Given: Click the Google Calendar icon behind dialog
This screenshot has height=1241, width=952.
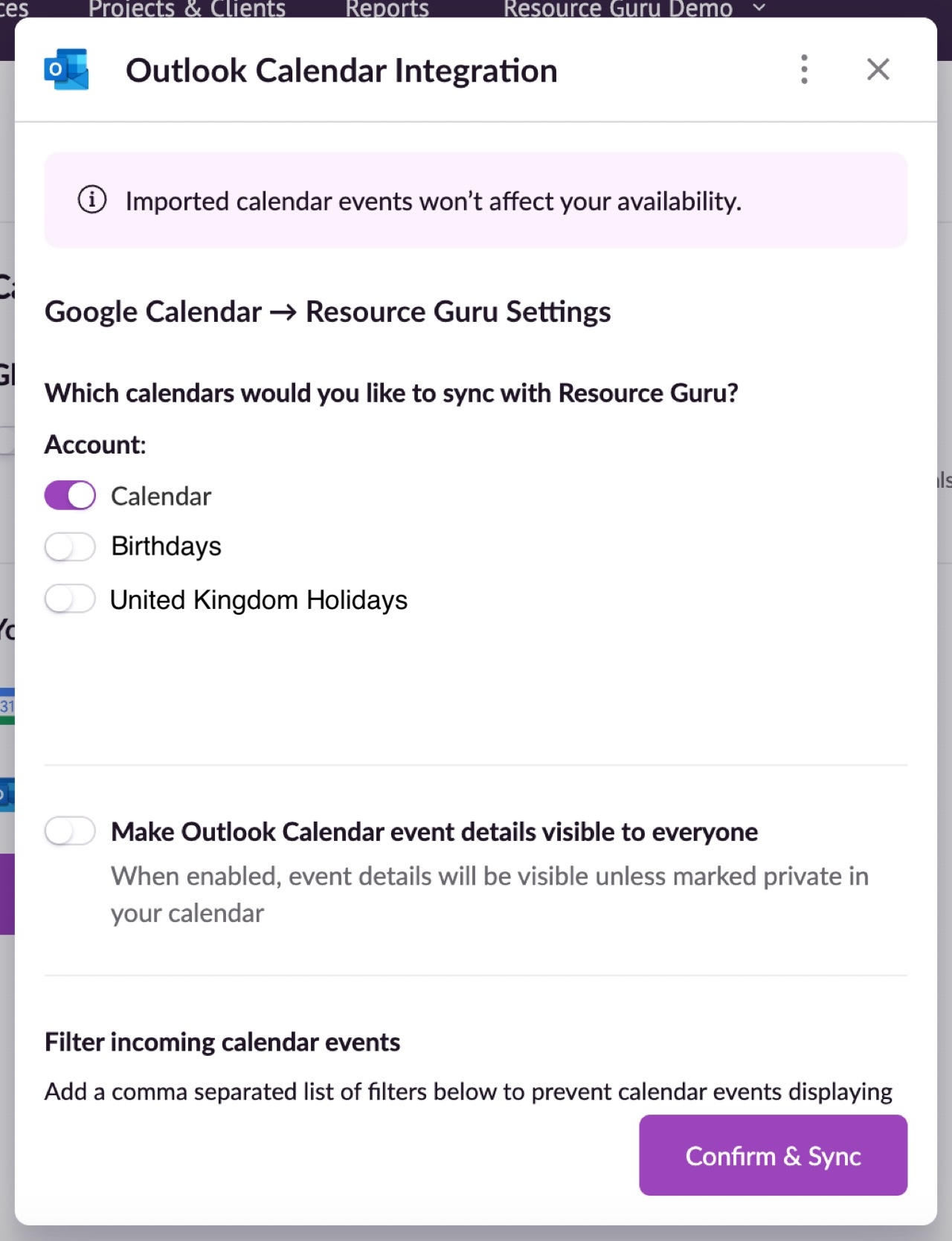Looking at the screenshot, I should tap(7, 706).
